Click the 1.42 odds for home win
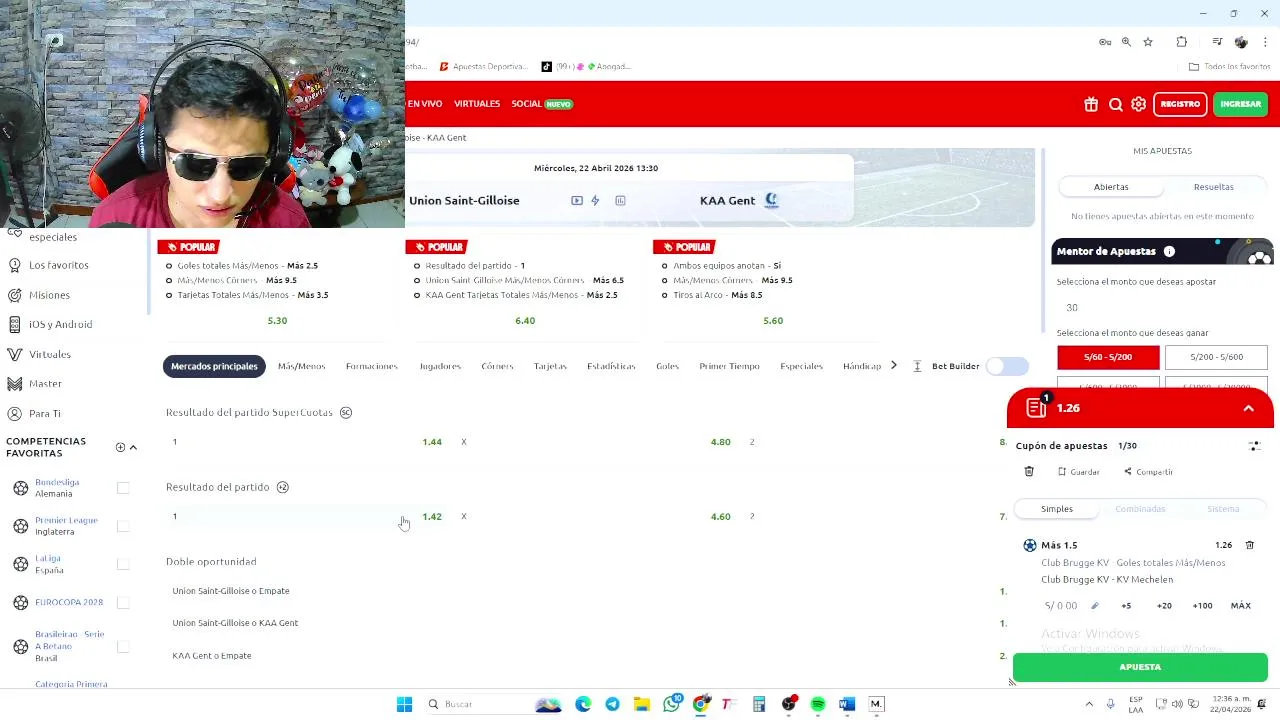 [x=432, y=517]
